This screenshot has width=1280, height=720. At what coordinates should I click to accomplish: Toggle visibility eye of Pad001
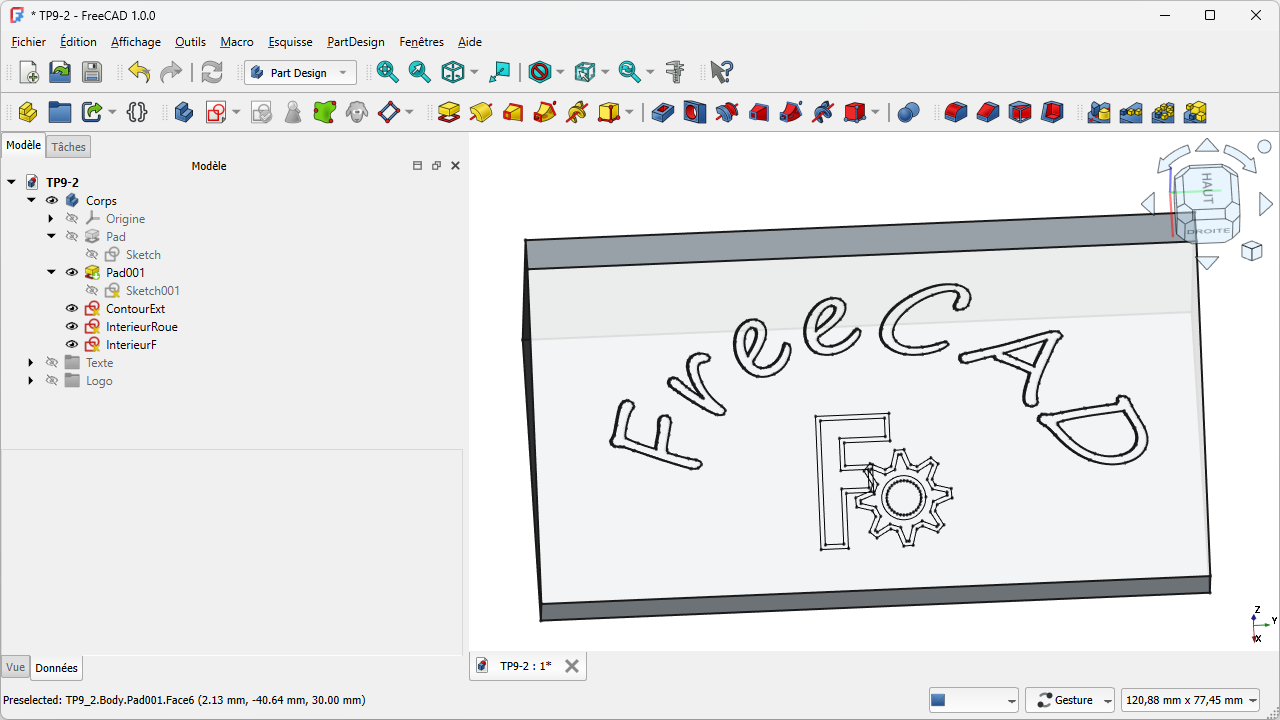point(72,273)
